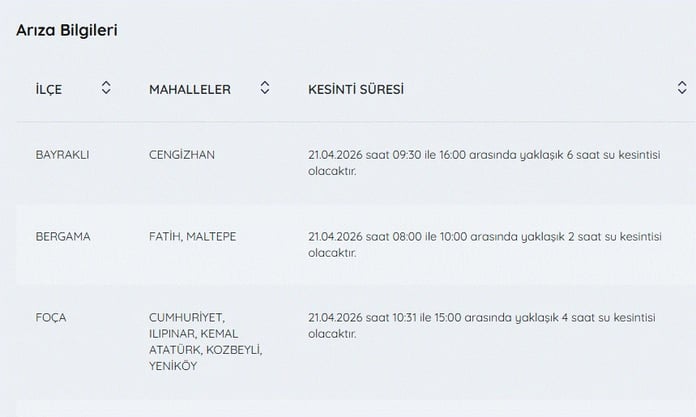Viewport: 696px width, 417px height.
Task: Click the Arıza Bilgileri heading
Action: click(x=67, y=30)
